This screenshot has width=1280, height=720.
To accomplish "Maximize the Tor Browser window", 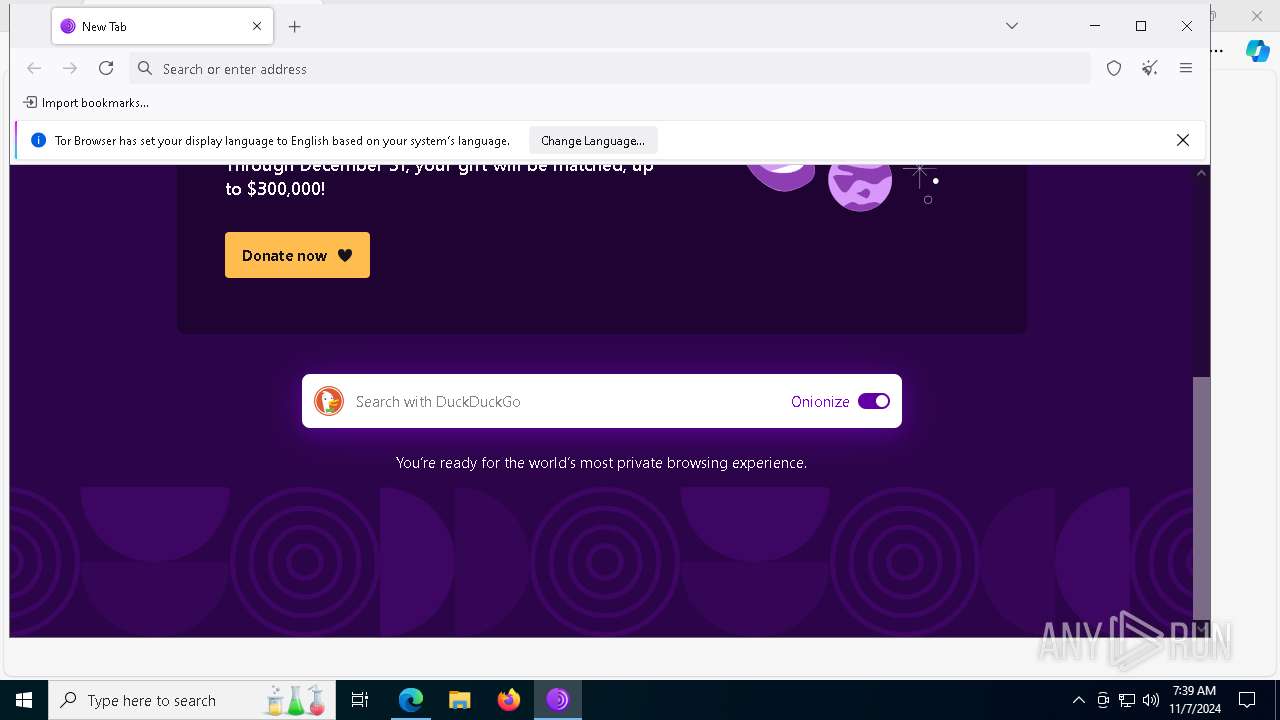I will pos(1141,26).
